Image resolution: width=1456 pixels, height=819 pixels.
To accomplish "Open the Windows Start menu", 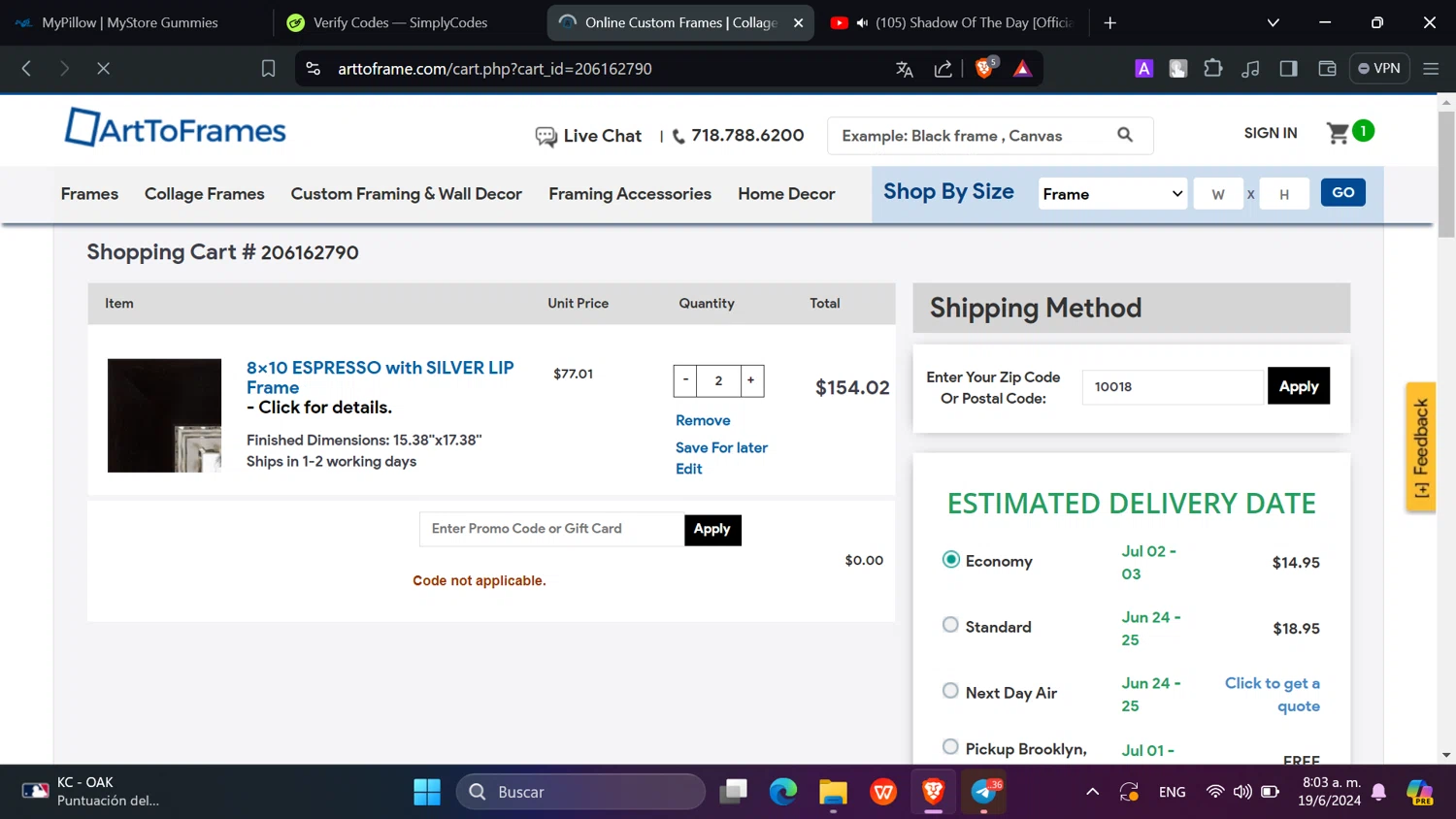I will pos(427,792).
